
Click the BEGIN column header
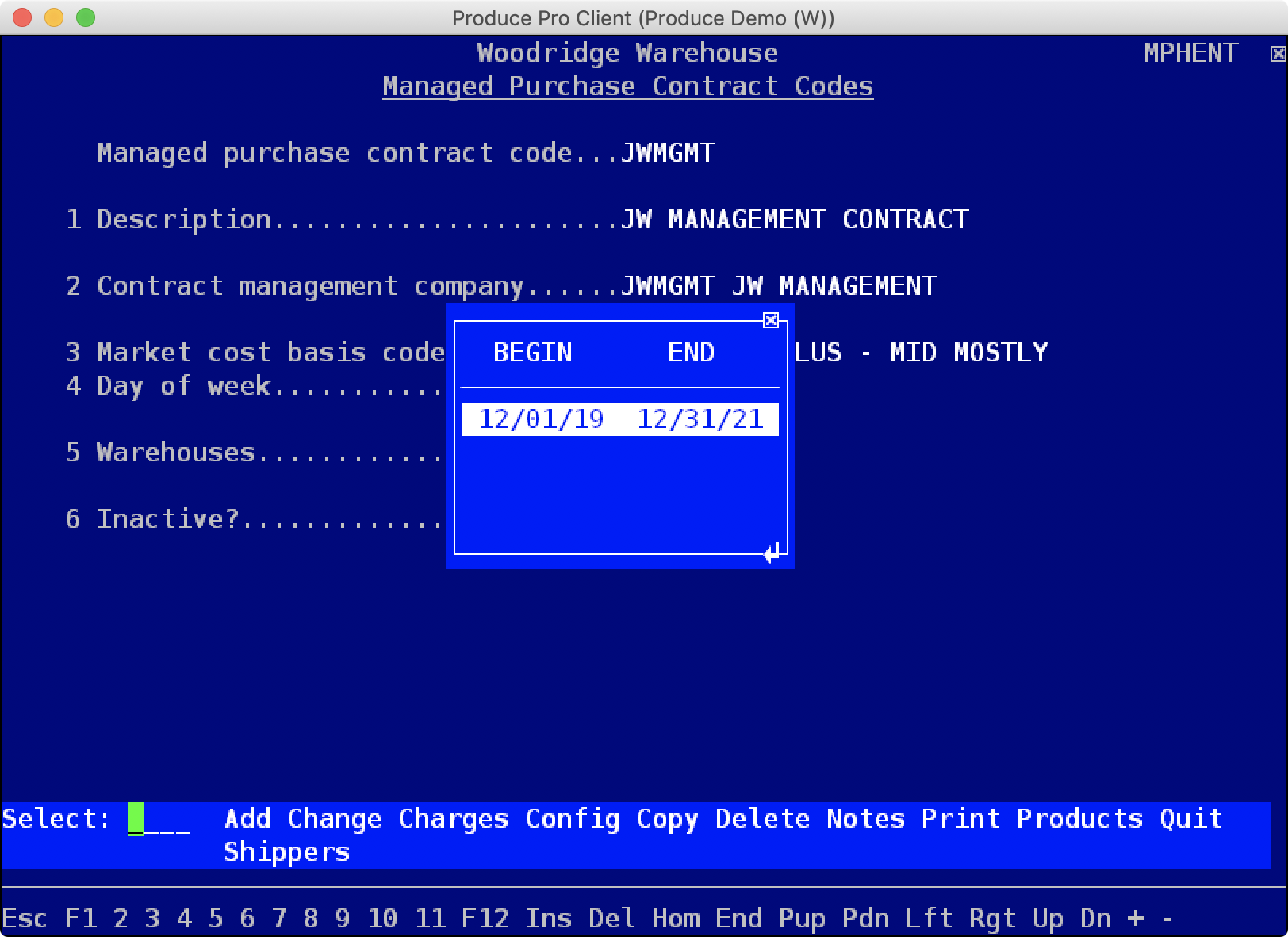pyautogui.click(x=532, y=353)
